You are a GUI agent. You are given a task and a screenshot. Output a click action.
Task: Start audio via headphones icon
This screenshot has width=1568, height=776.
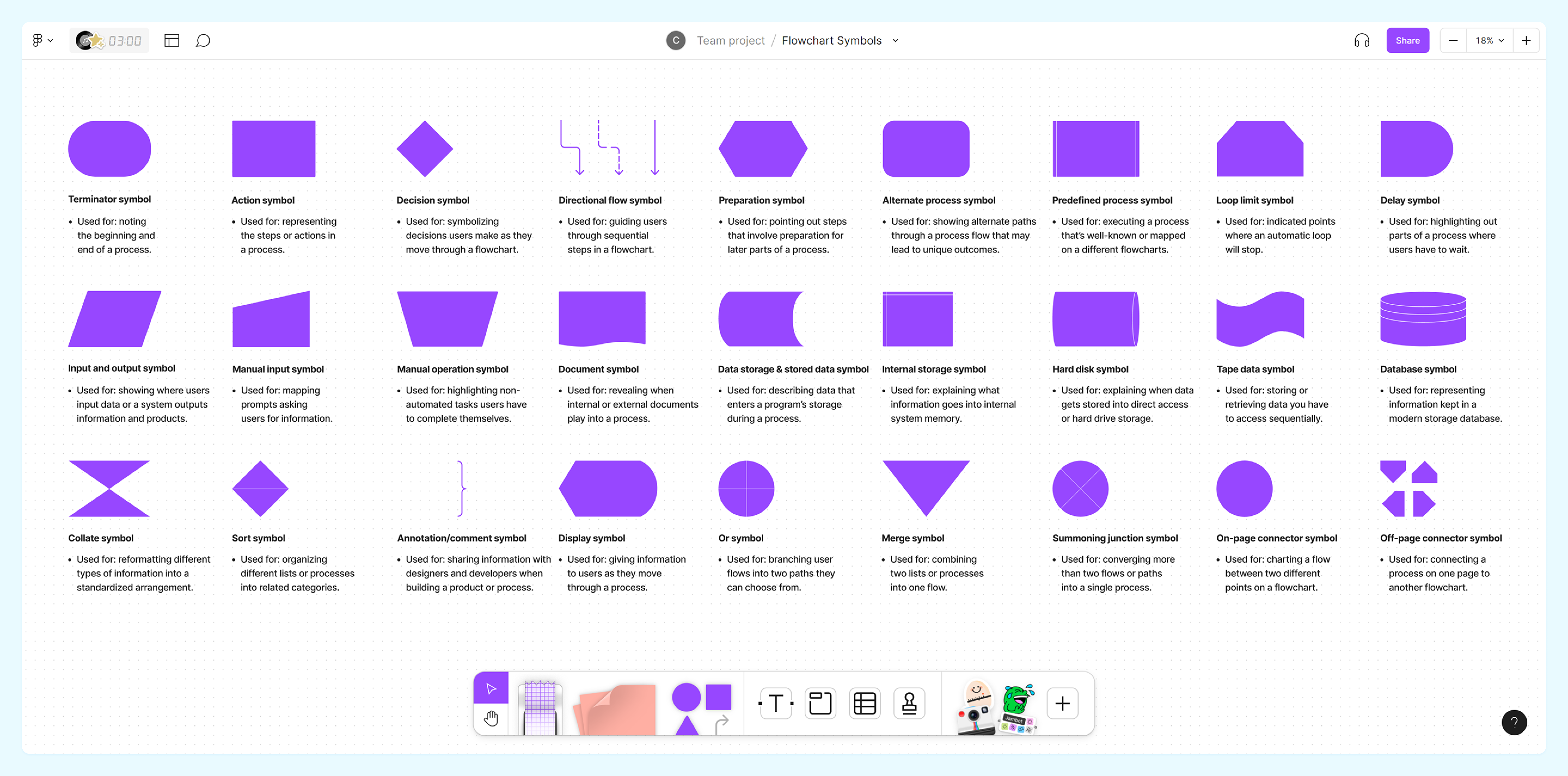pyautogui.click(x=1362, y=41)
